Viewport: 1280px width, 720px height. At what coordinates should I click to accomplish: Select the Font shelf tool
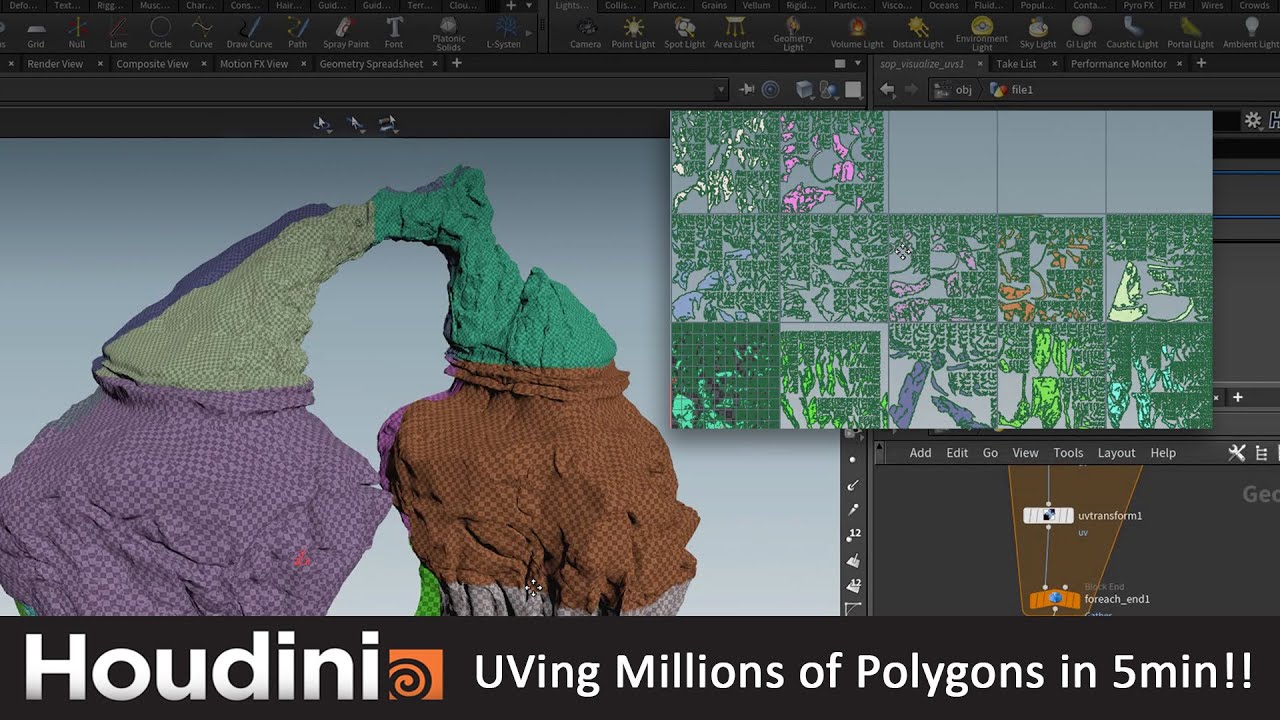(x=394, y=33)
